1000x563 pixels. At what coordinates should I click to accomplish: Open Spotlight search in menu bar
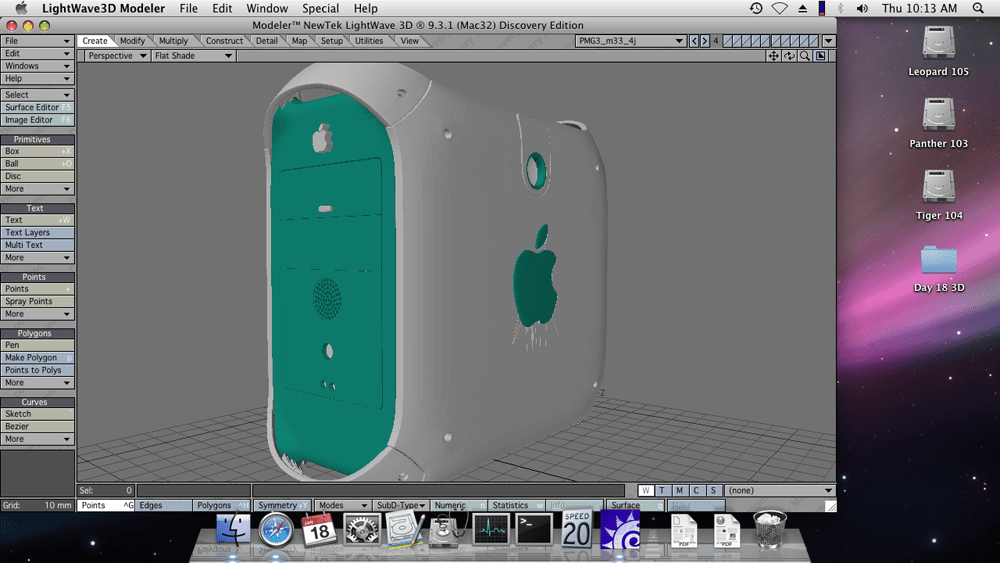(x=978, y=8)
